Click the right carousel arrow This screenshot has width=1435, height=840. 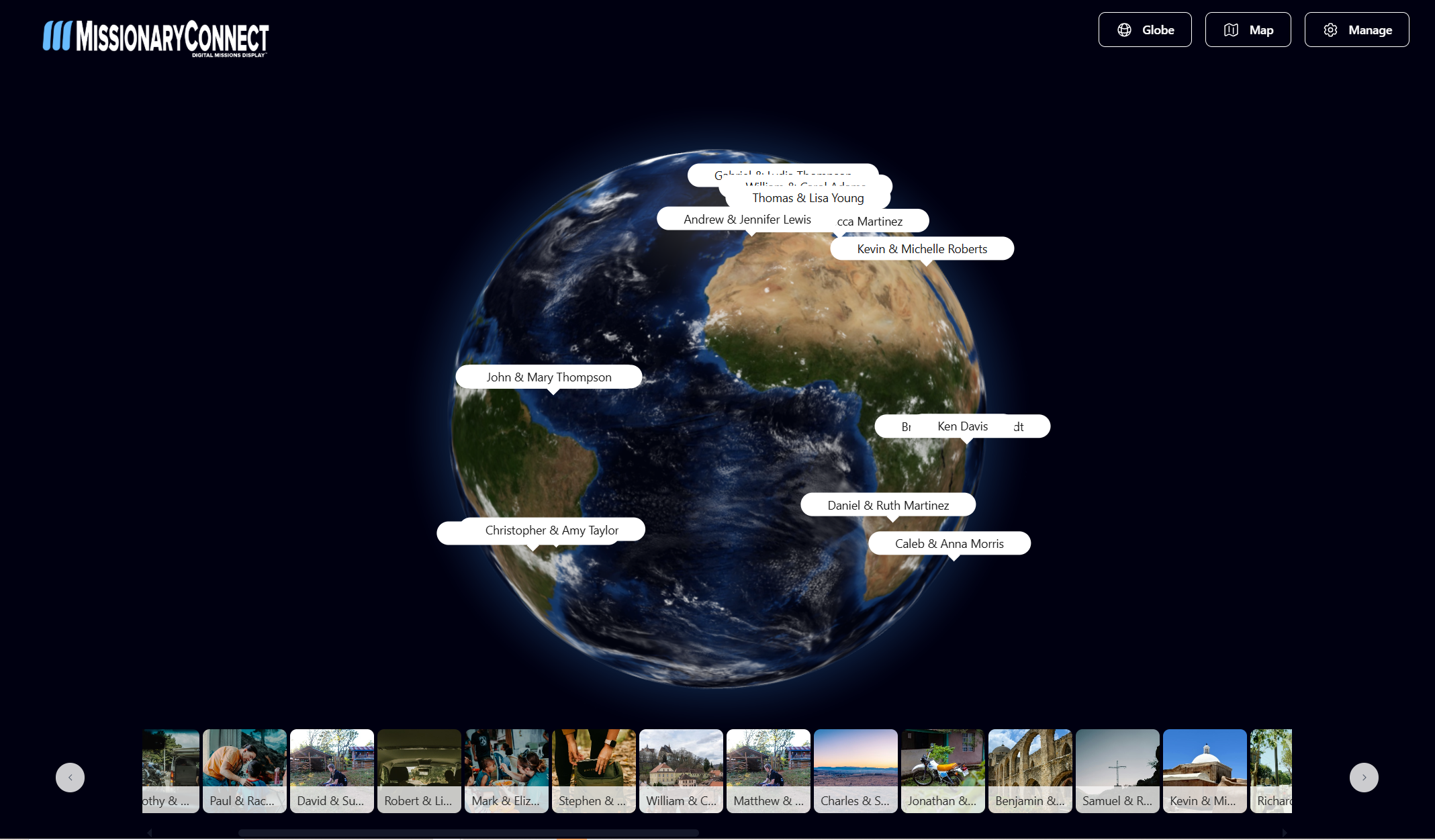click(1364, 777)
